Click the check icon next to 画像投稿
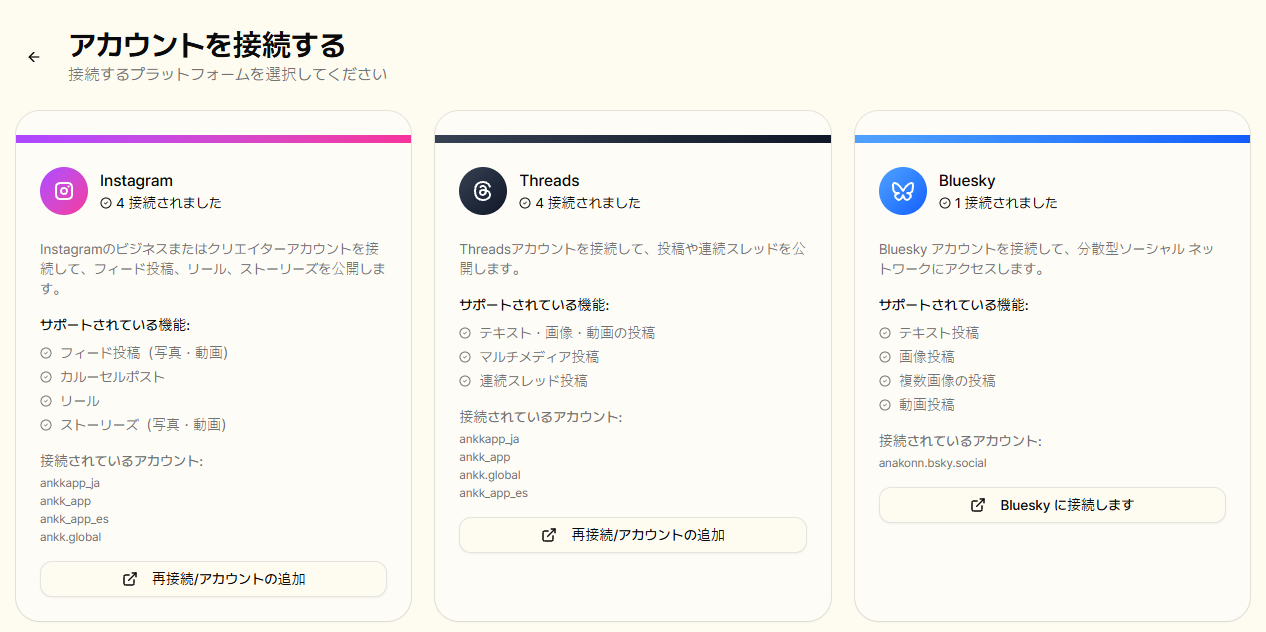This screenshot has width=1266, height=632. click(x=885, y=357)
